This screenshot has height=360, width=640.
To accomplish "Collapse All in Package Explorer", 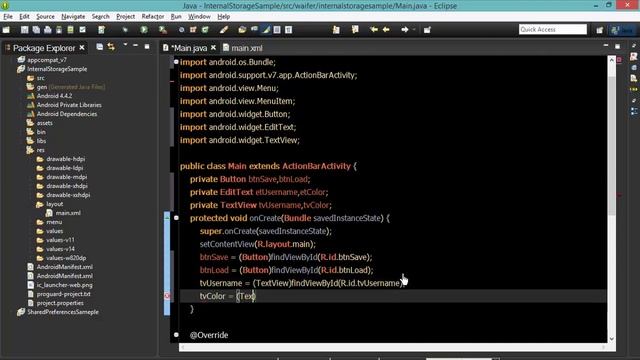I will 100,47.
